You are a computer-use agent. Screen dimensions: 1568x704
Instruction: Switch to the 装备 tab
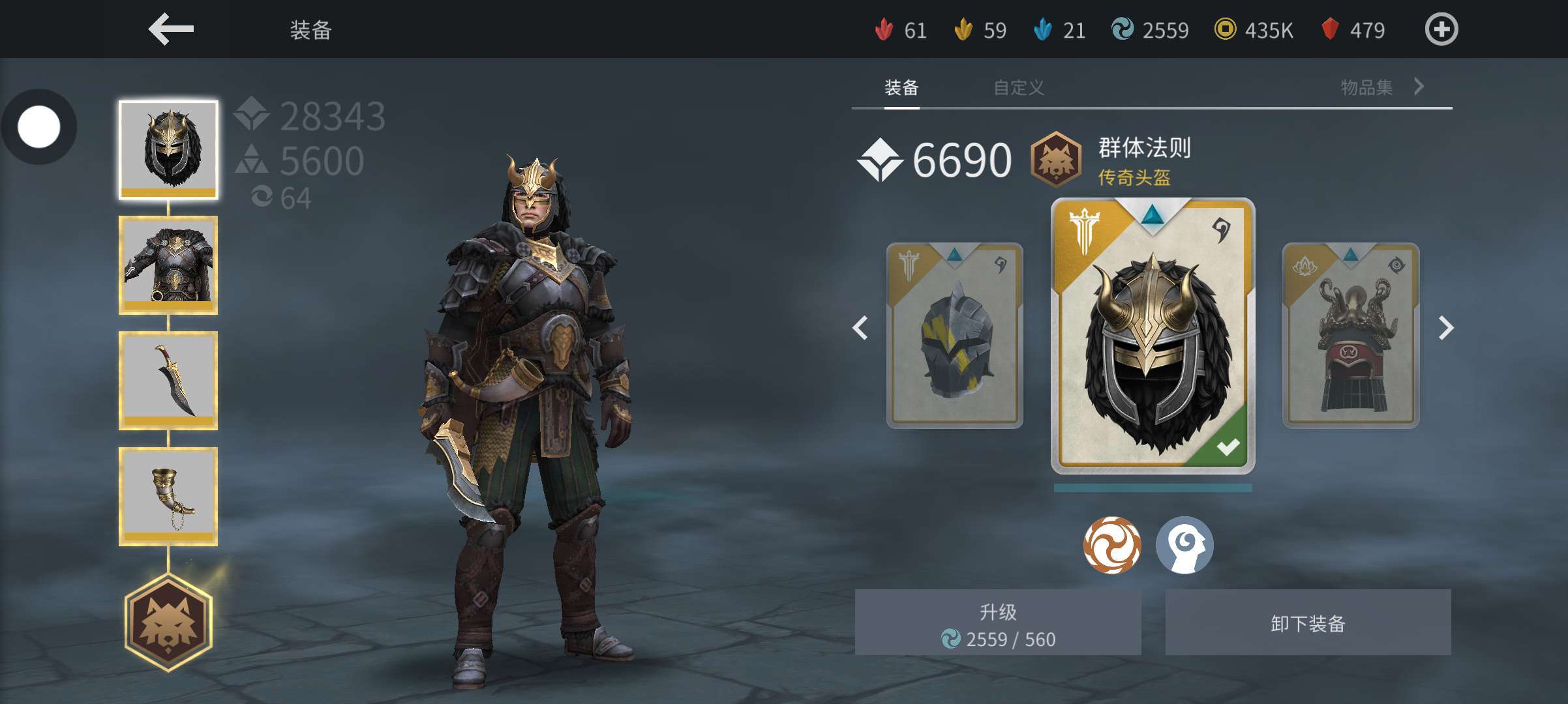[x=901, y=87]
